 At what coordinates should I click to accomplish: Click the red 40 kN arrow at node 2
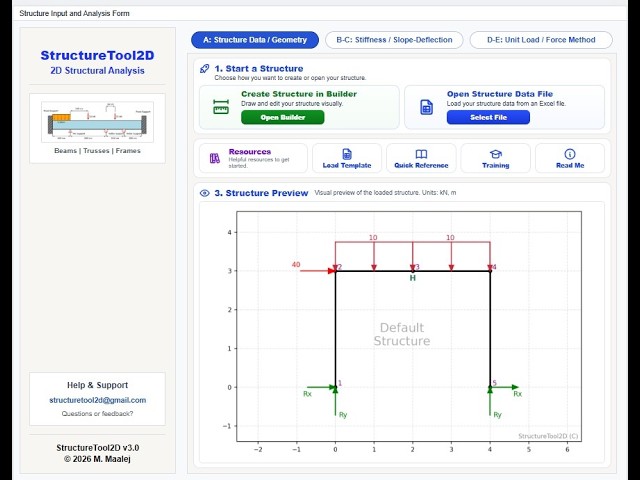point(318,271)
